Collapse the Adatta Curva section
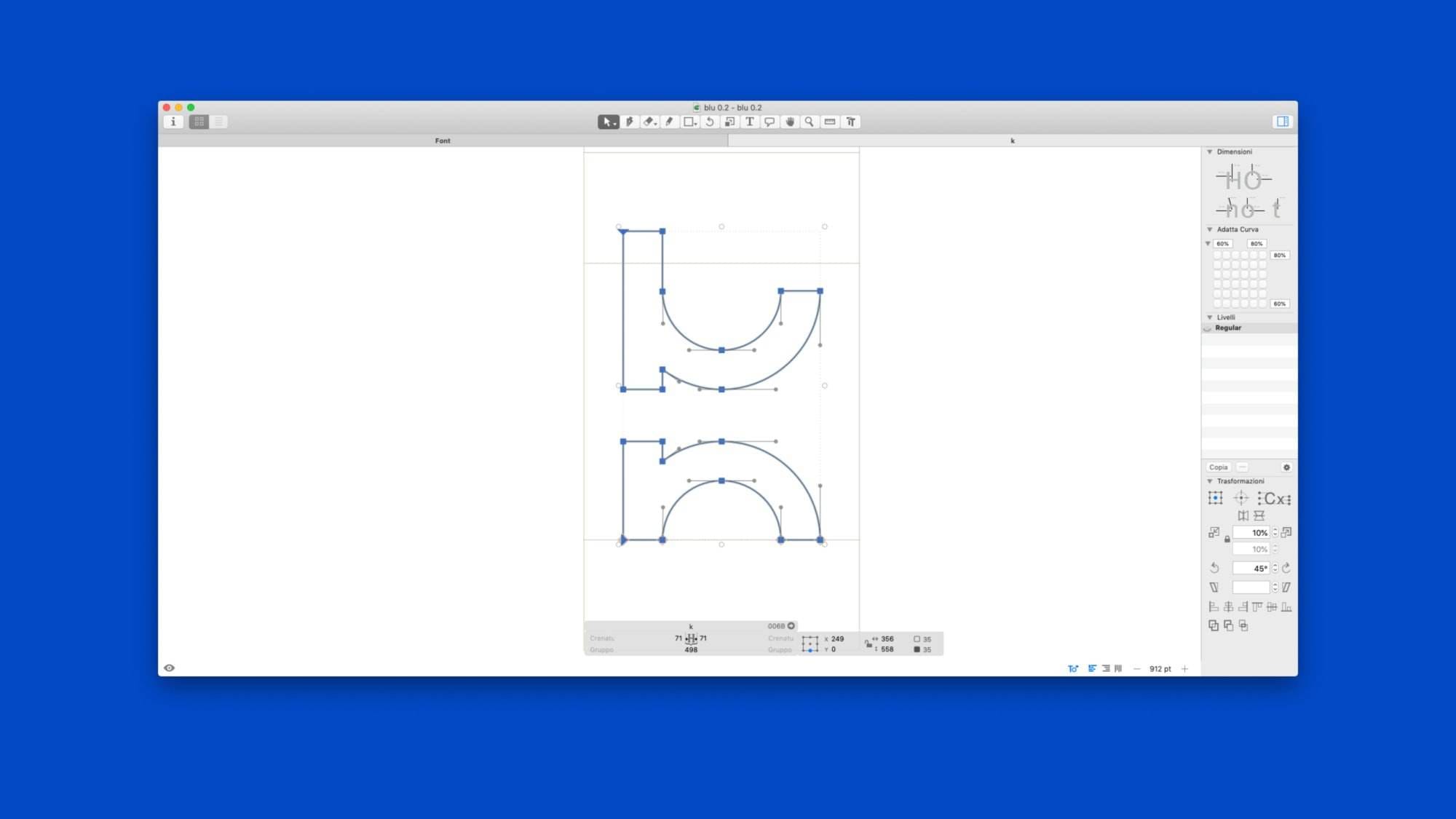Viewport: 1456px width, 819px height. pyautogui.click(x=1210, y=229)
